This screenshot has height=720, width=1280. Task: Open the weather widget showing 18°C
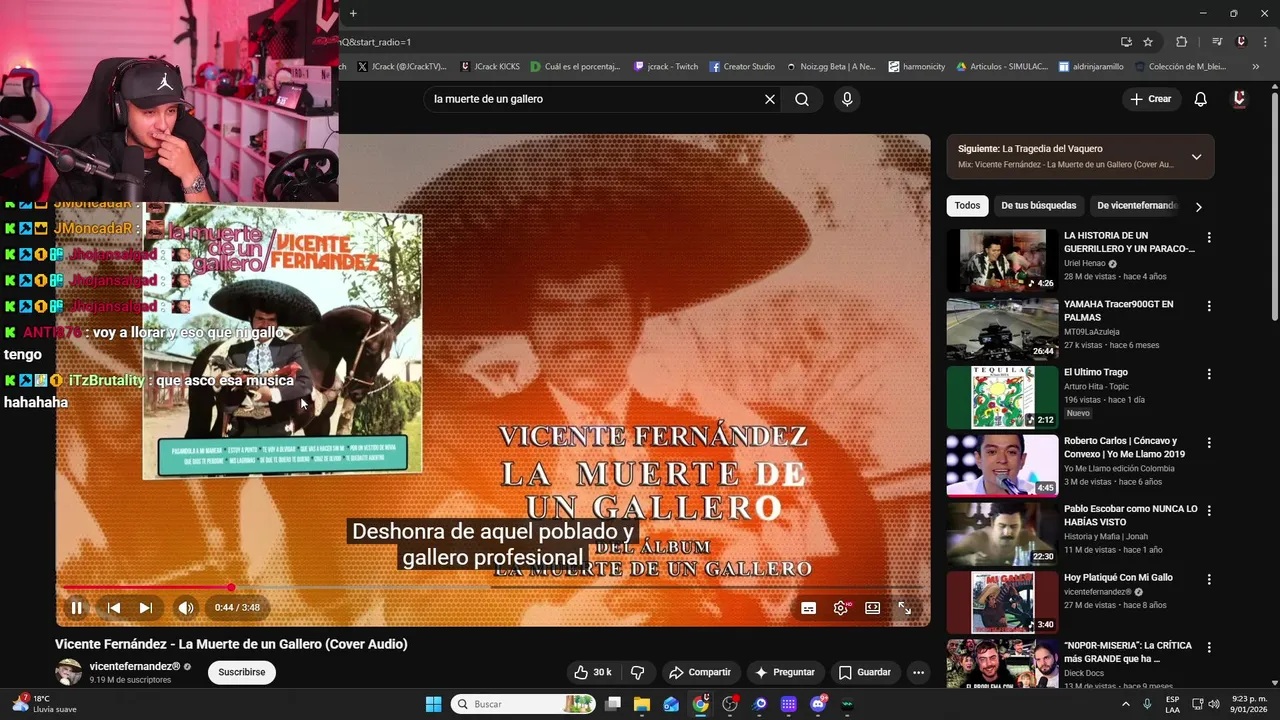[x=42, y=704]
